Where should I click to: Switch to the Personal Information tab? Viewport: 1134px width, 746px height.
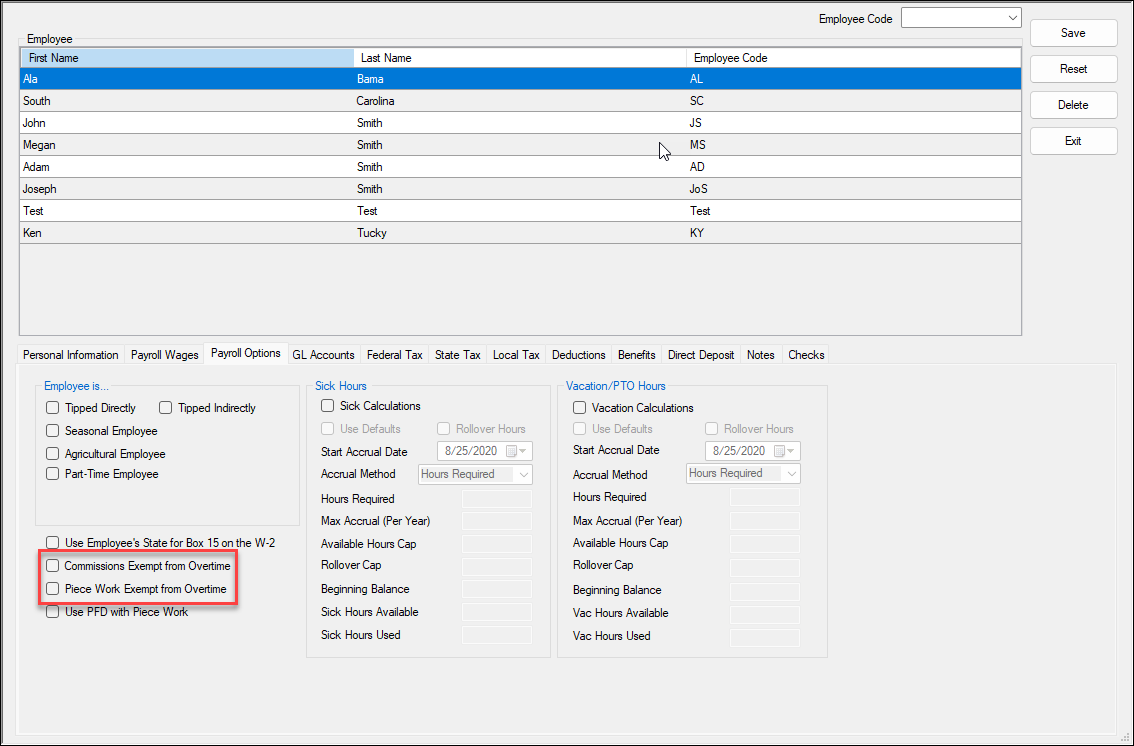(x=71, y=355)
